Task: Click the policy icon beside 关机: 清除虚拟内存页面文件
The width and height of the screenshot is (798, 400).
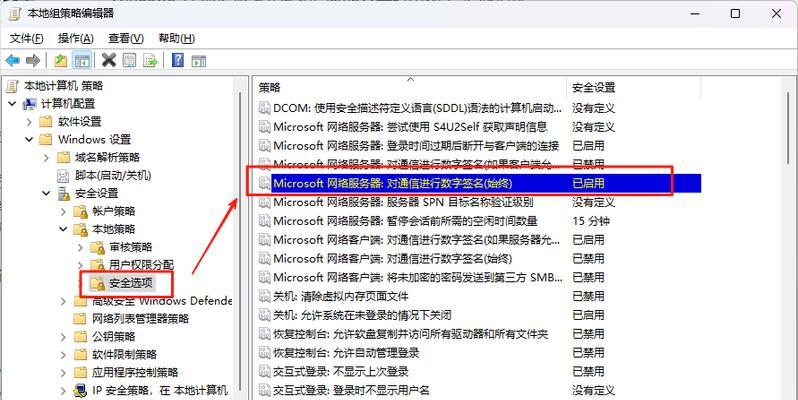Action: (264, 296)
